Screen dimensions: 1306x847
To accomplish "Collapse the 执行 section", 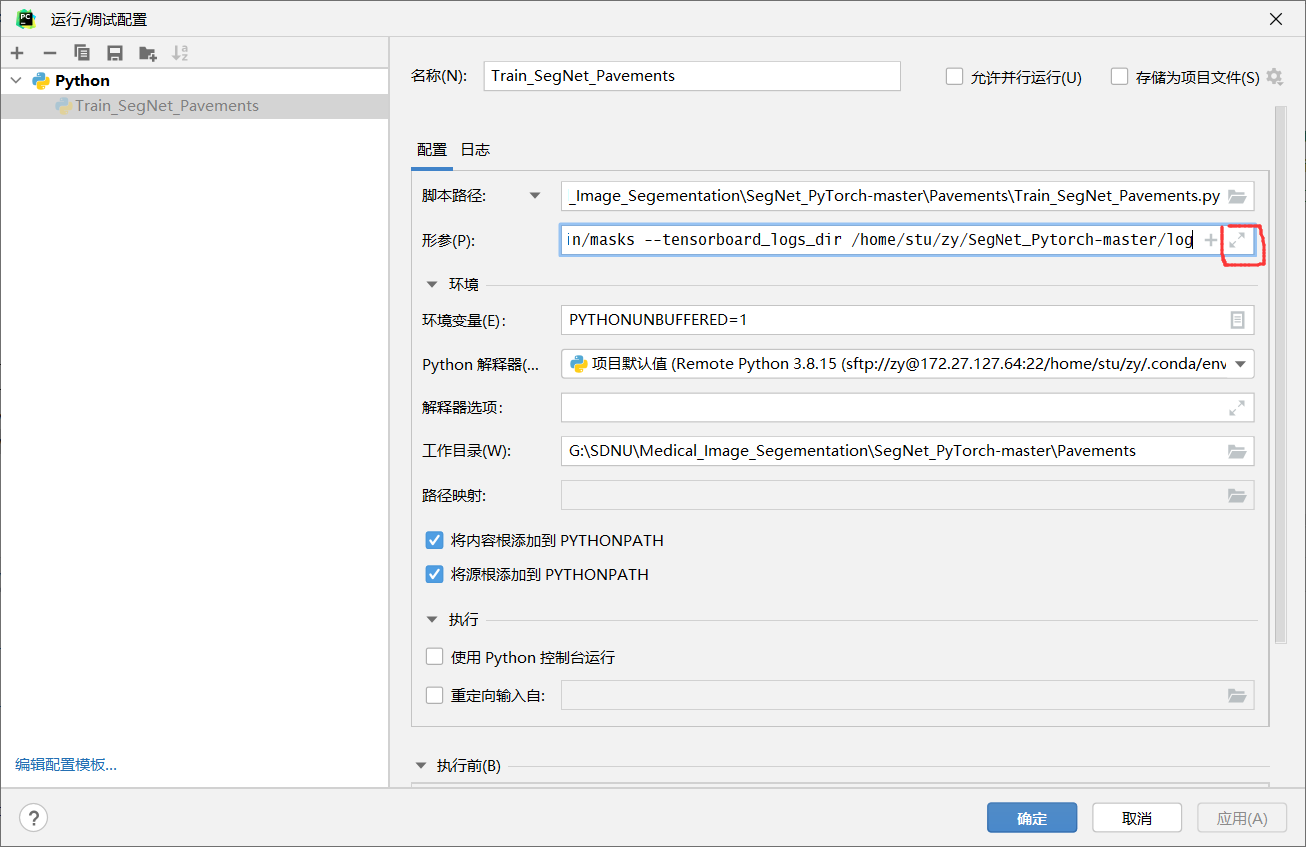I will pos(432,620).
